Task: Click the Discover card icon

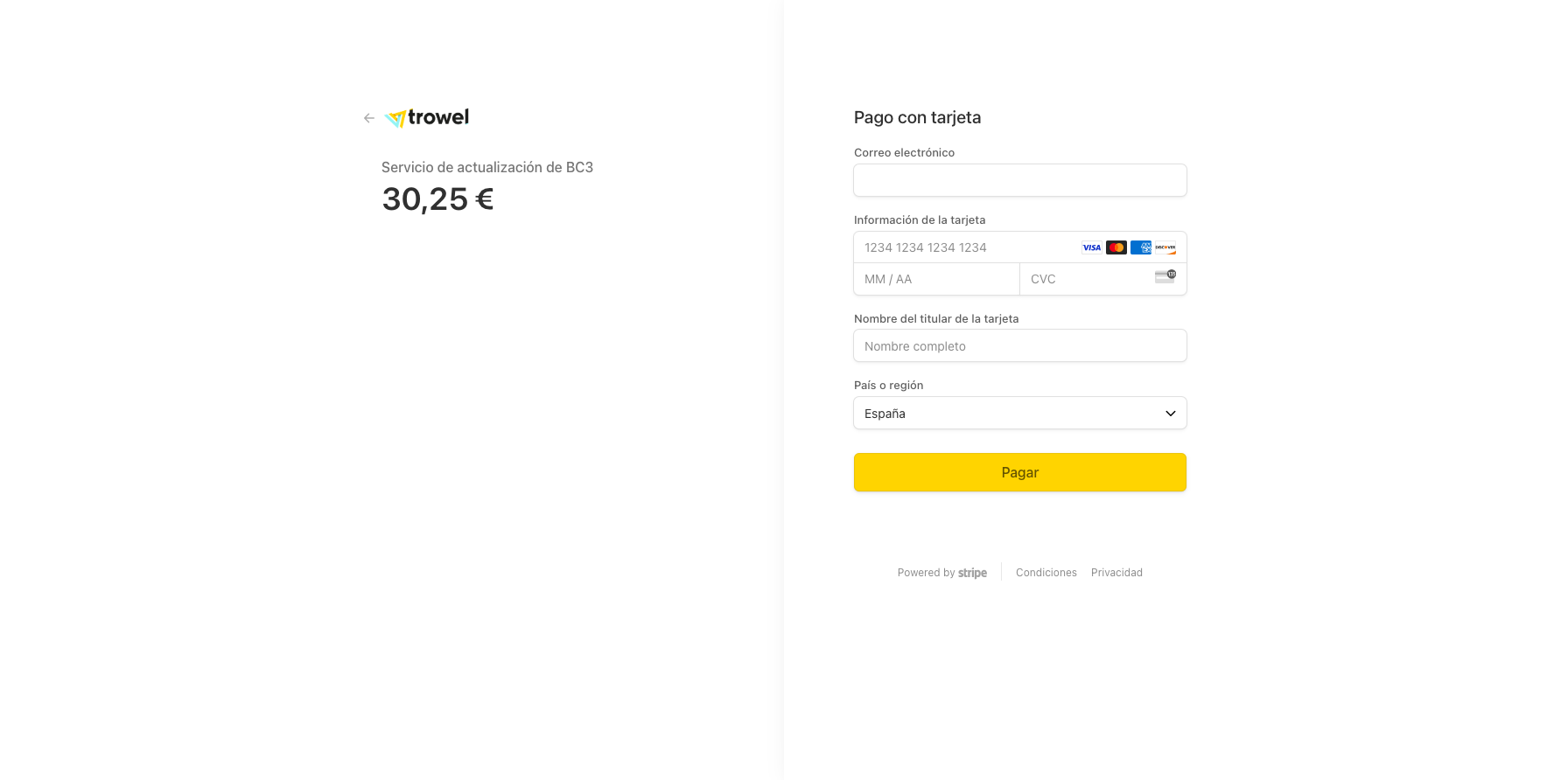Action: pos(1165,247)
